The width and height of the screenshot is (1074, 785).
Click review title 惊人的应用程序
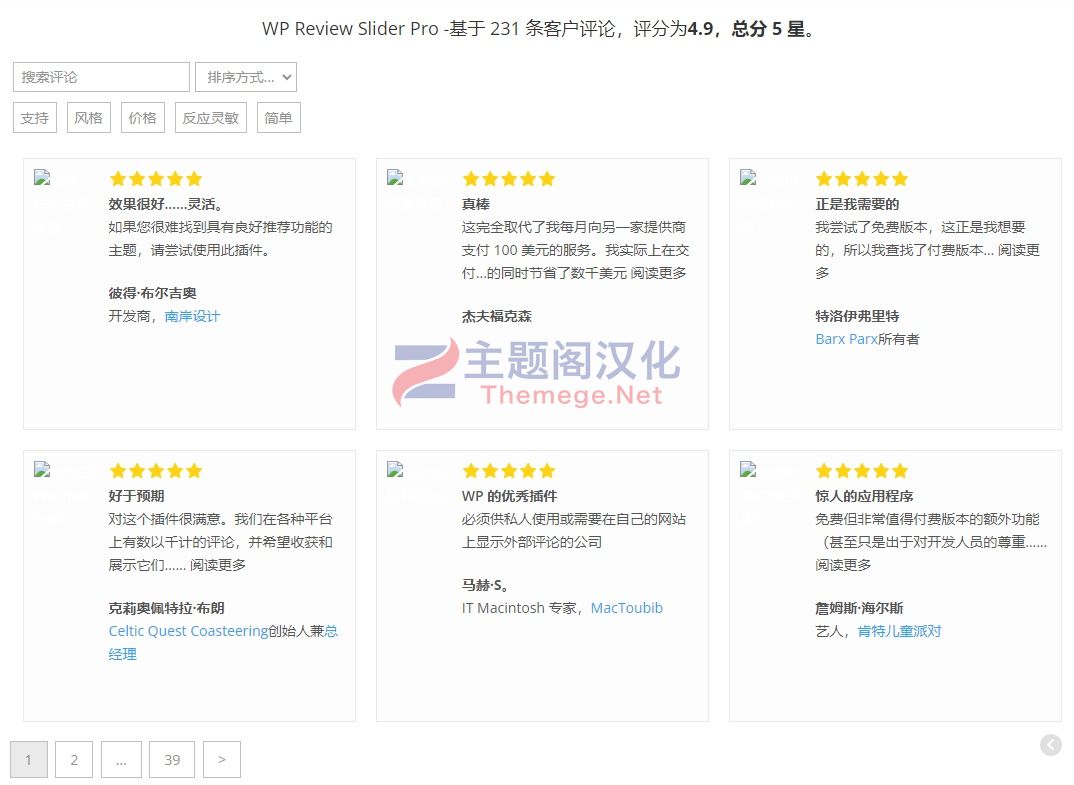click(x=864, y=495)
